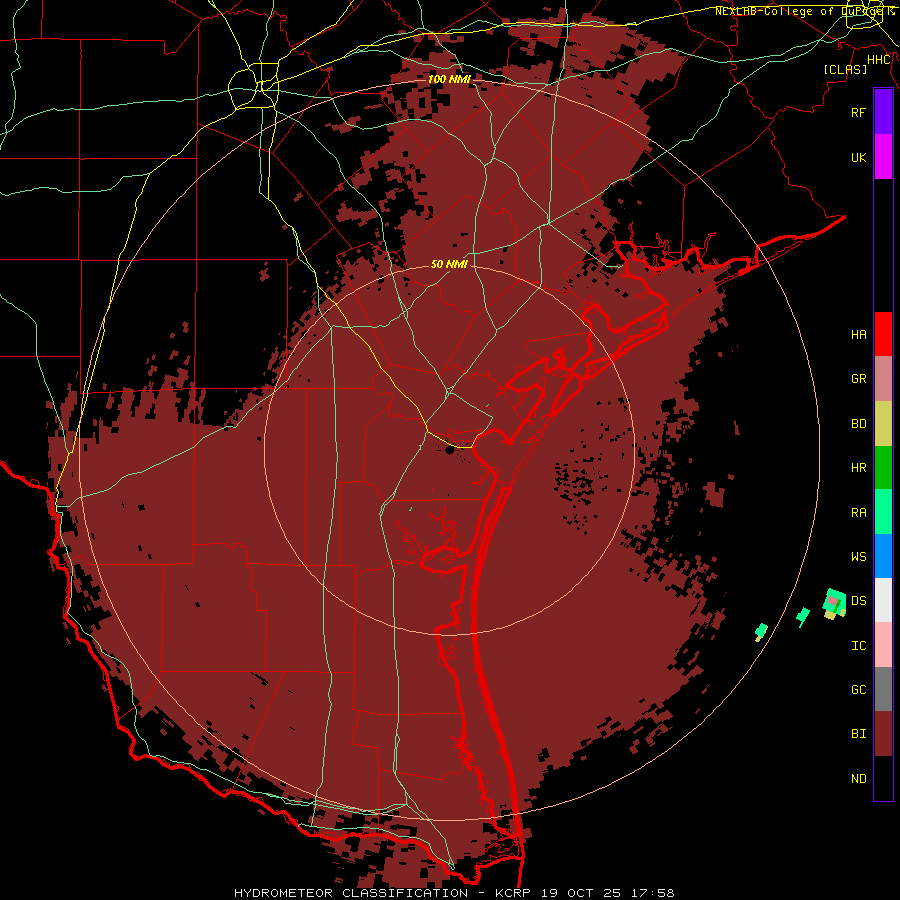The width and height of the screenshot is (900, 900).
Task: Pick the RA bright green legend swatch
Action: [883, 512]
